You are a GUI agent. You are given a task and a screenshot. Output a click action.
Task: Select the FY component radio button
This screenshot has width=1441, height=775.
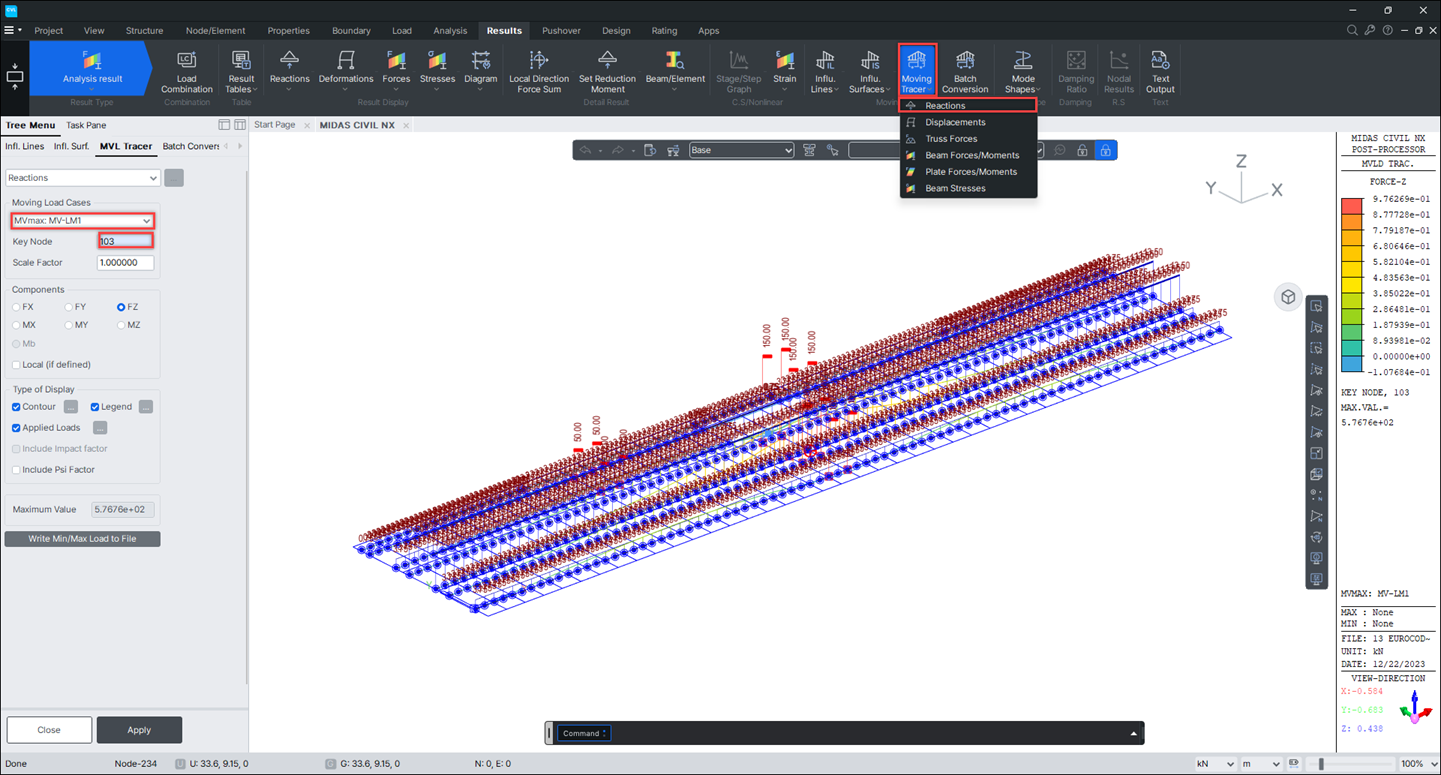pos(68,307)
